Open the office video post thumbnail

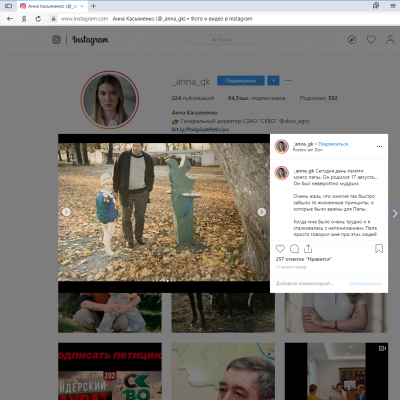[x=336, y=371]
